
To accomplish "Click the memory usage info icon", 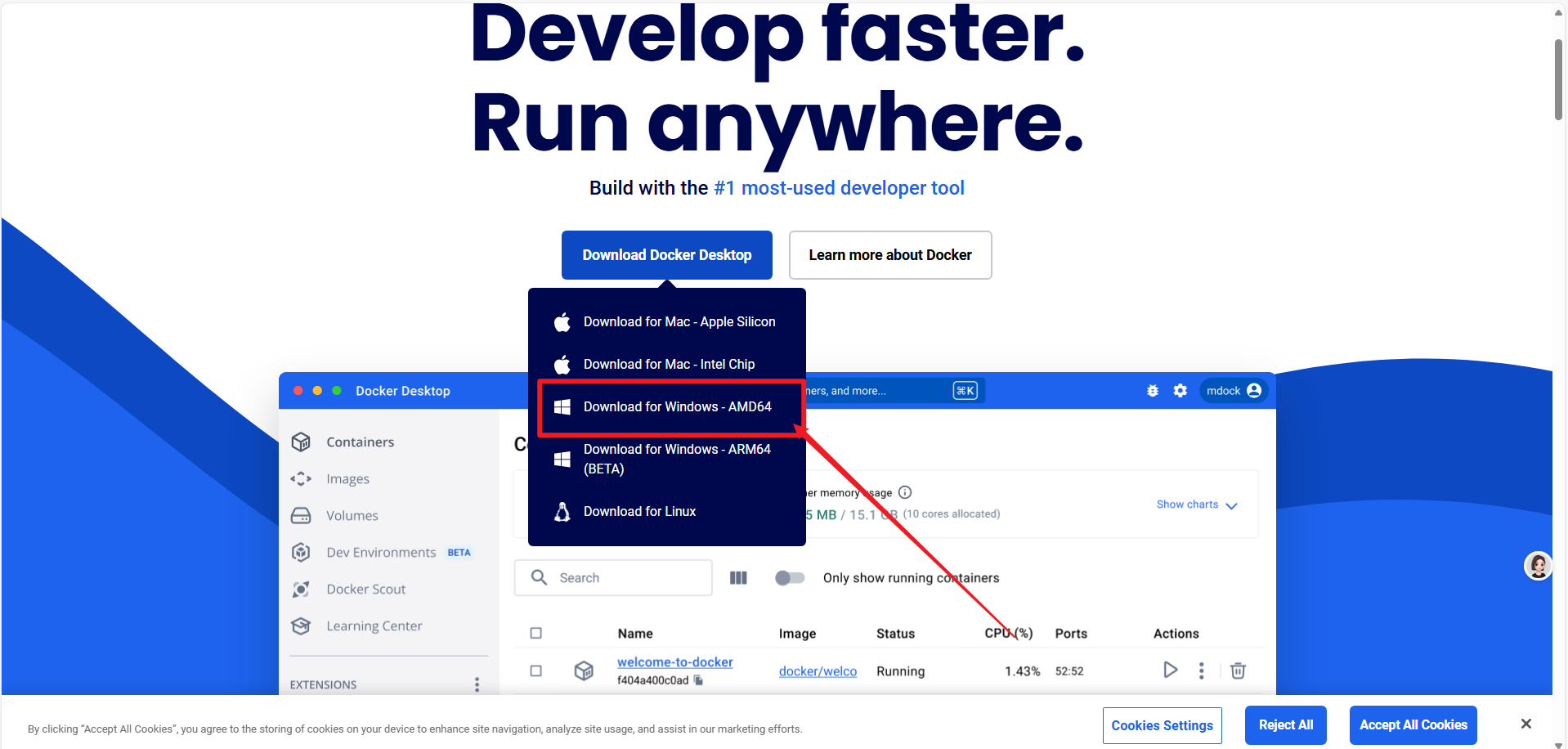I will point(905,492).
